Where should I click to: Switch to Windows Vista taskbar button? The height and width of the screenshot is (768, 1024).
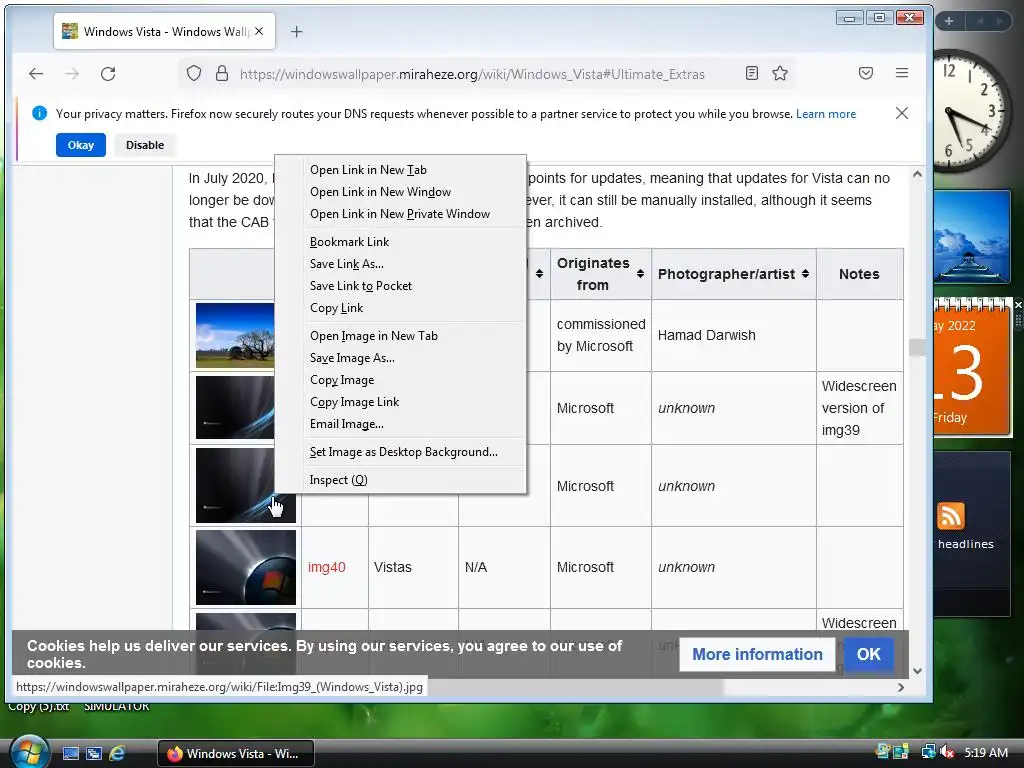236,754
